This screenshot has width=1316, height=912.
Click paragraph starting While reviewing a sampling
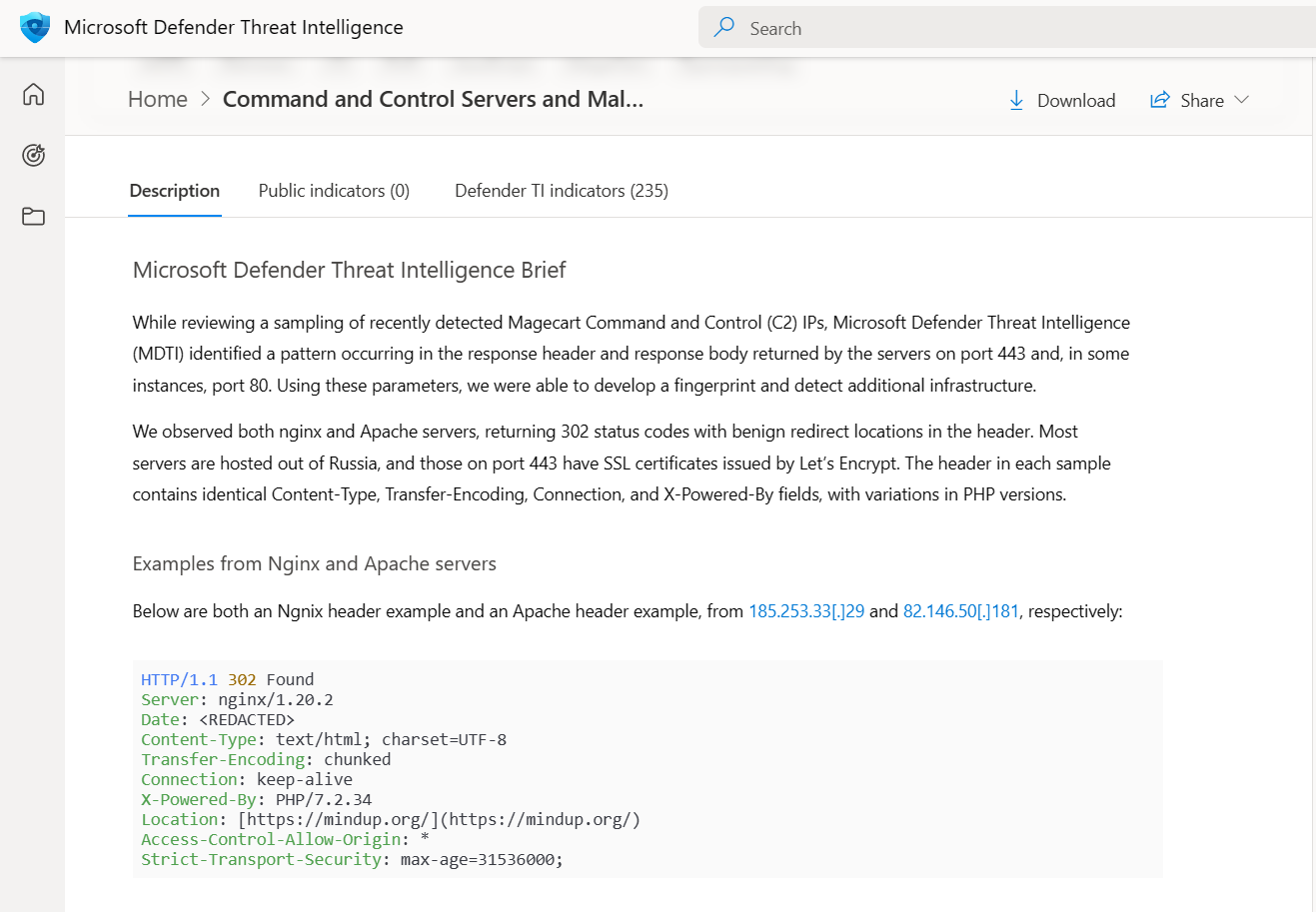[632, 354]
